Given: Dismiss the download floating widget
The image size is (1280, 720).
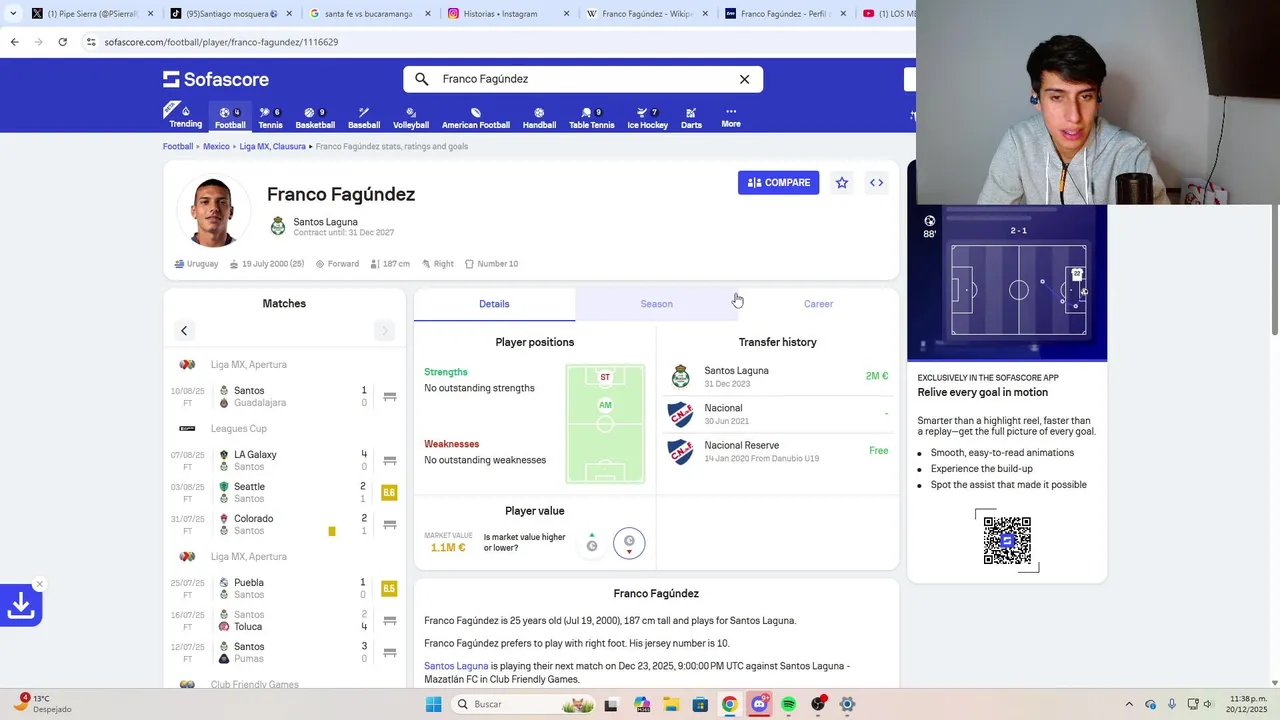Looking at the screenshot, I should (39, 584).
